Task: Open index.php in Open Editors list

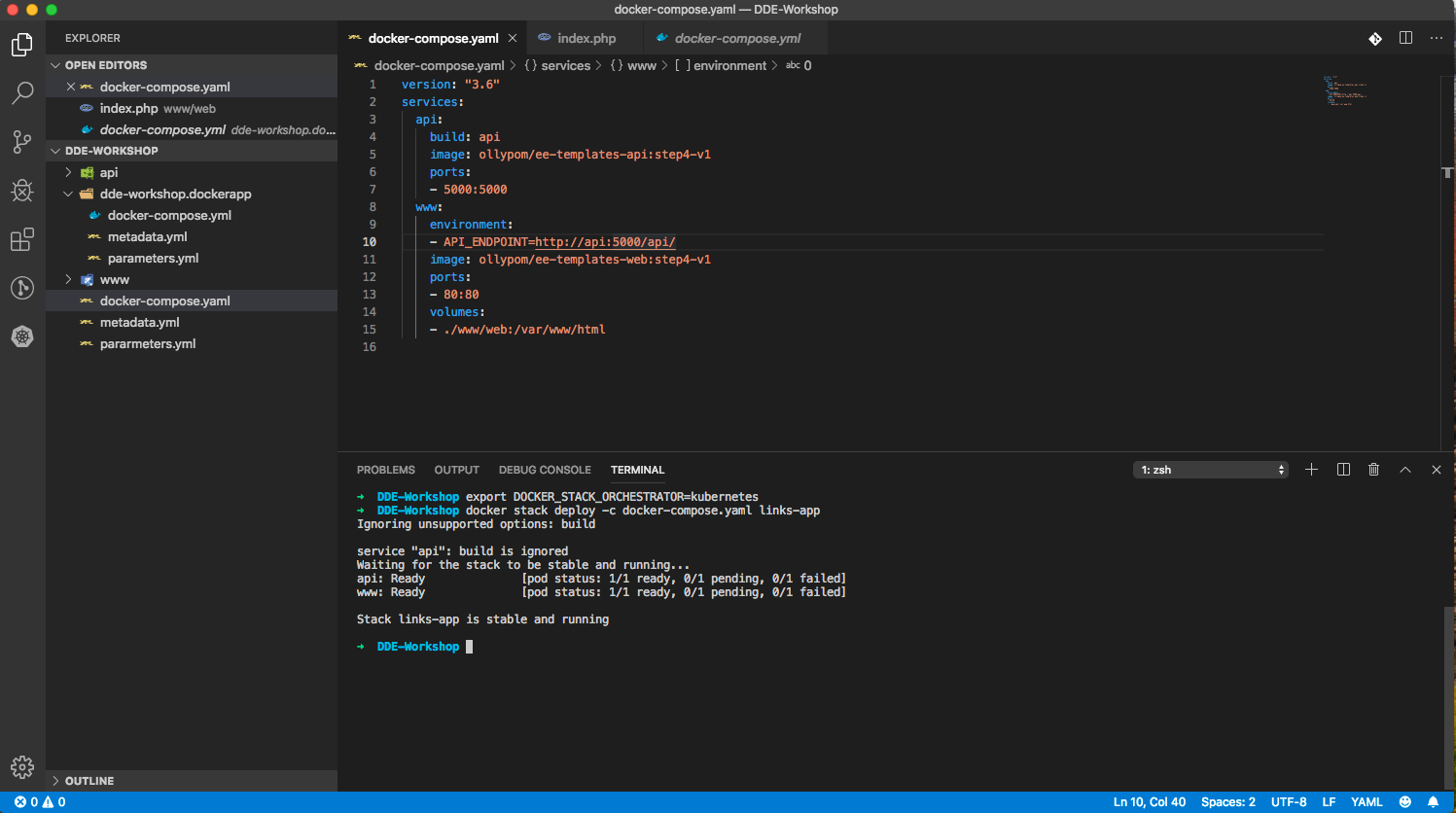Action: [x=192, y=108]
